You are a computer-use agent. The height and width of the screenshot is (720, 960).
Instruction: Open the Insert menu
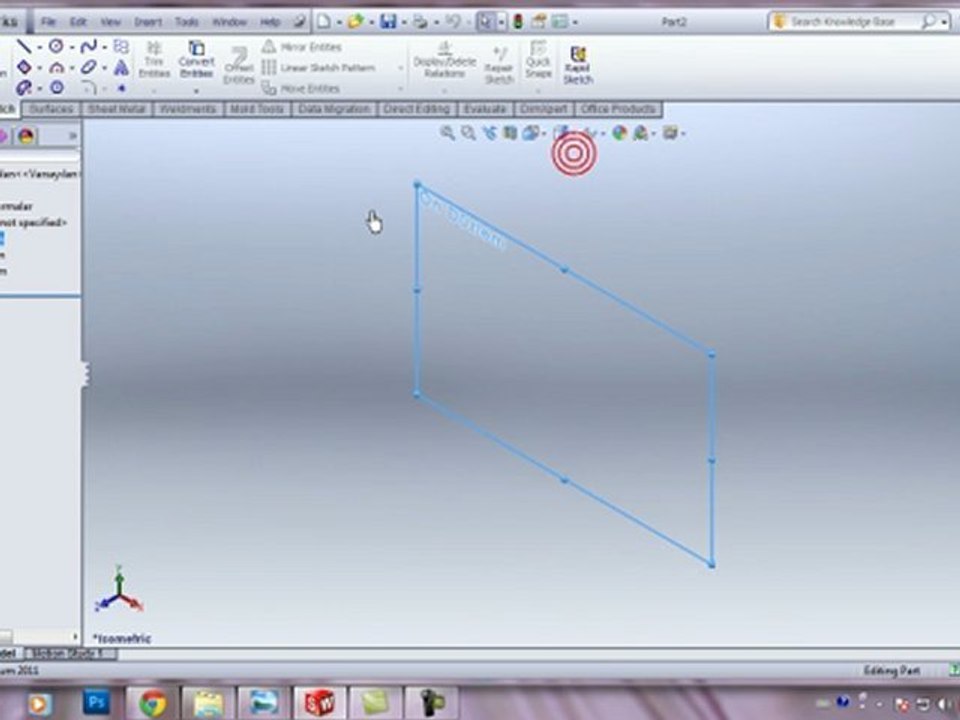point(148,22)
